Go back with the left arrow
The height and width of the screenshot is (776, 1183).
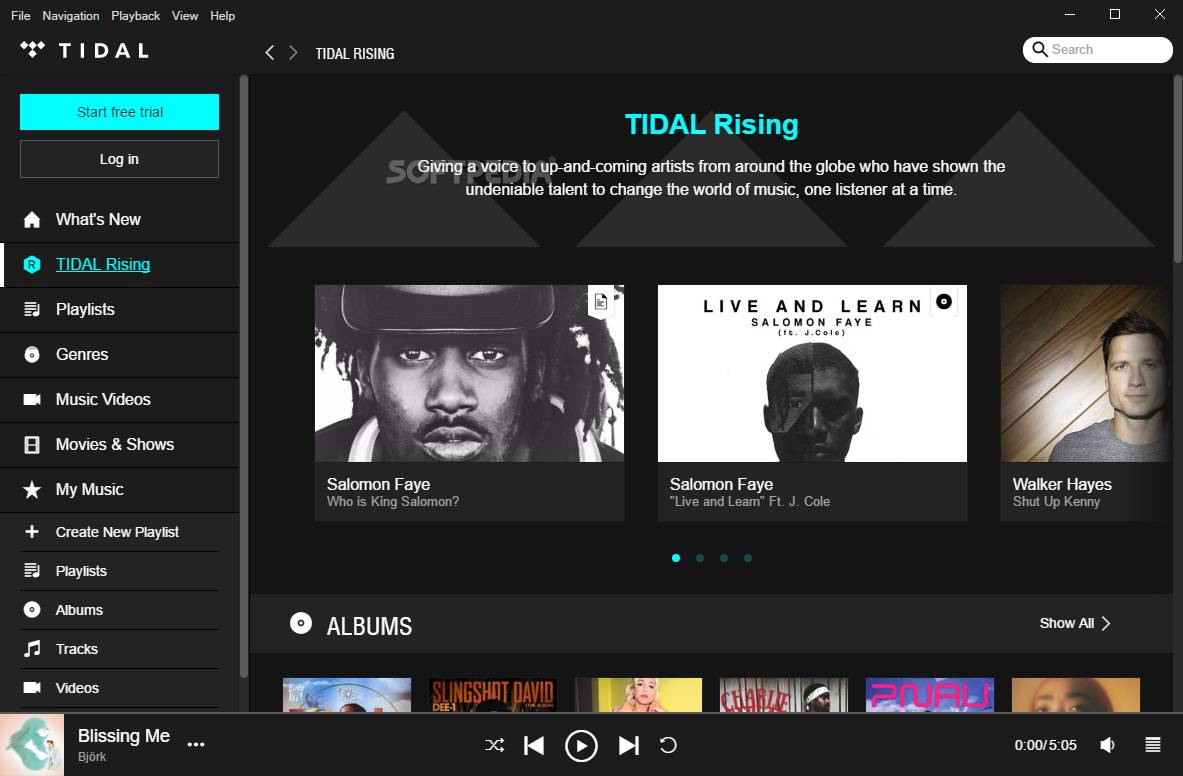click(x=269, y=53)
